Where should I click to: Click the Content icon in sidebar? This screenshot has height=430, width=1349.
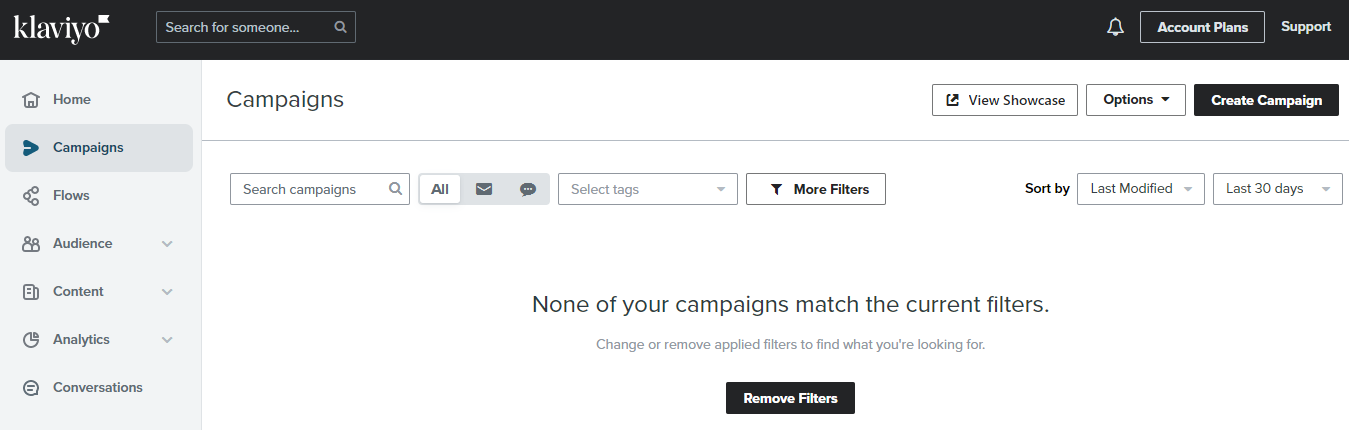pos(31,292)
